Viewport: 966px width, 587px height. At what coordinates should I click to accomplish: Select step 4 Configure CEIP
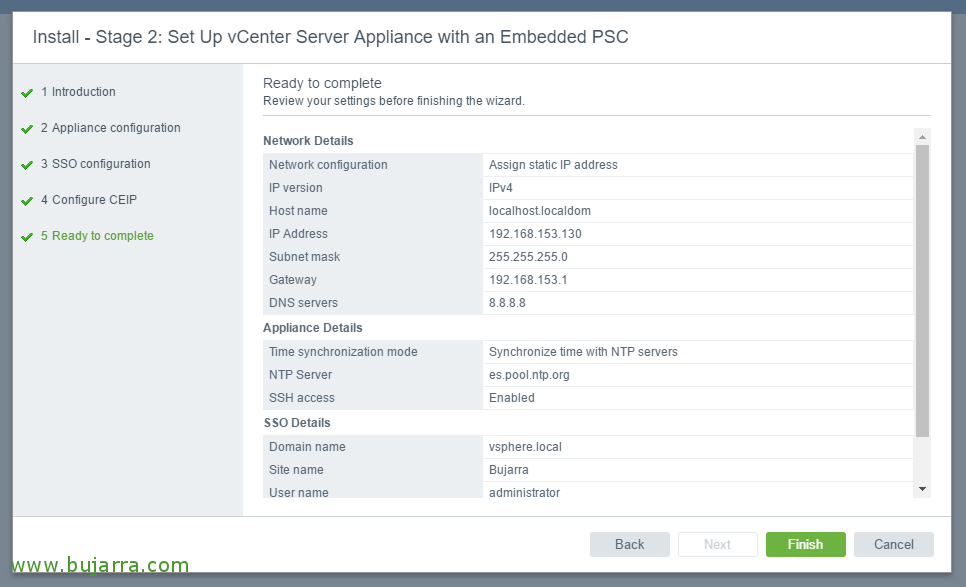89,200
